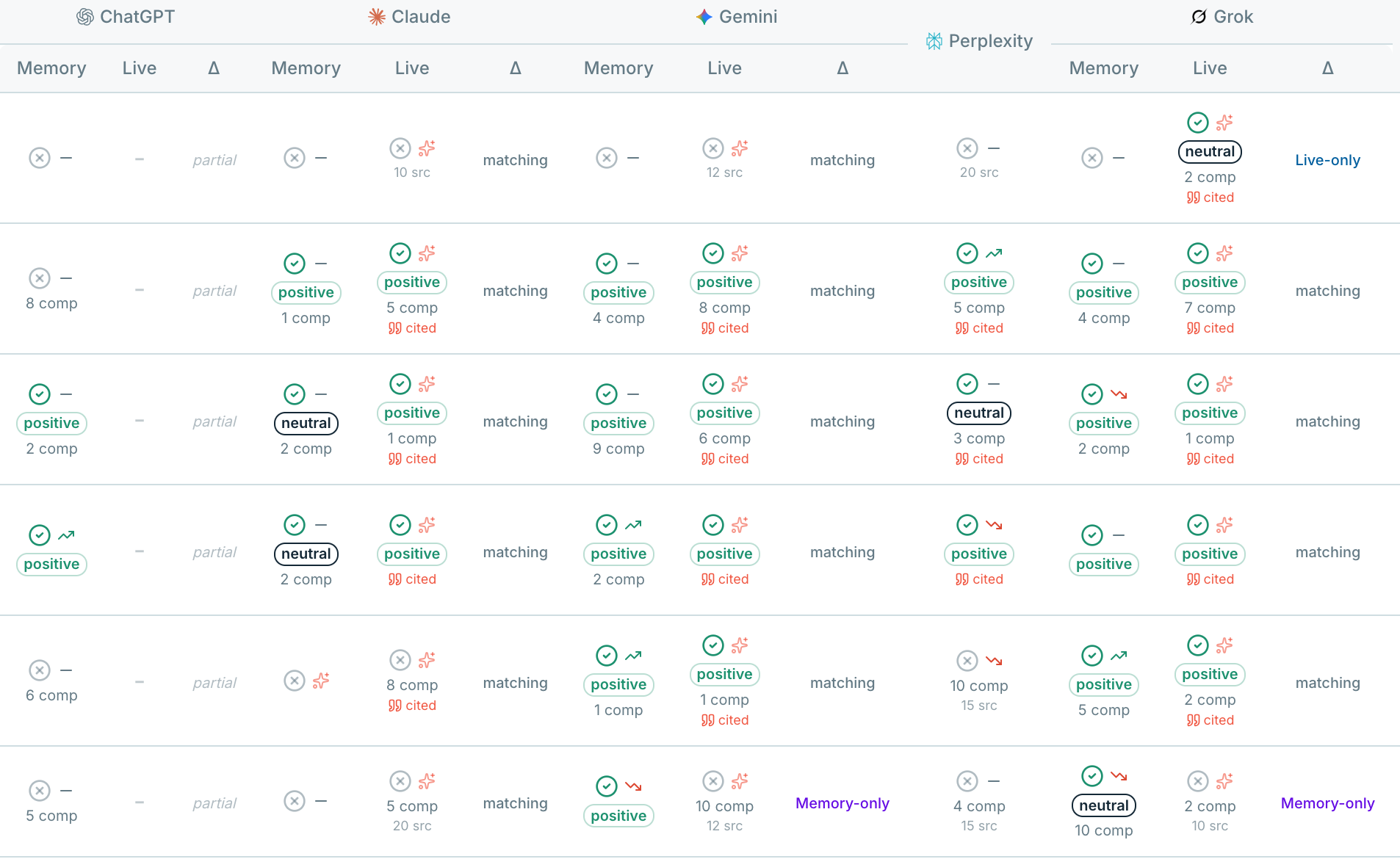Click check-circle above Gemini Memory positive 9 comp
This screenshot has height=859, width=1400.
tap(607, 394)
